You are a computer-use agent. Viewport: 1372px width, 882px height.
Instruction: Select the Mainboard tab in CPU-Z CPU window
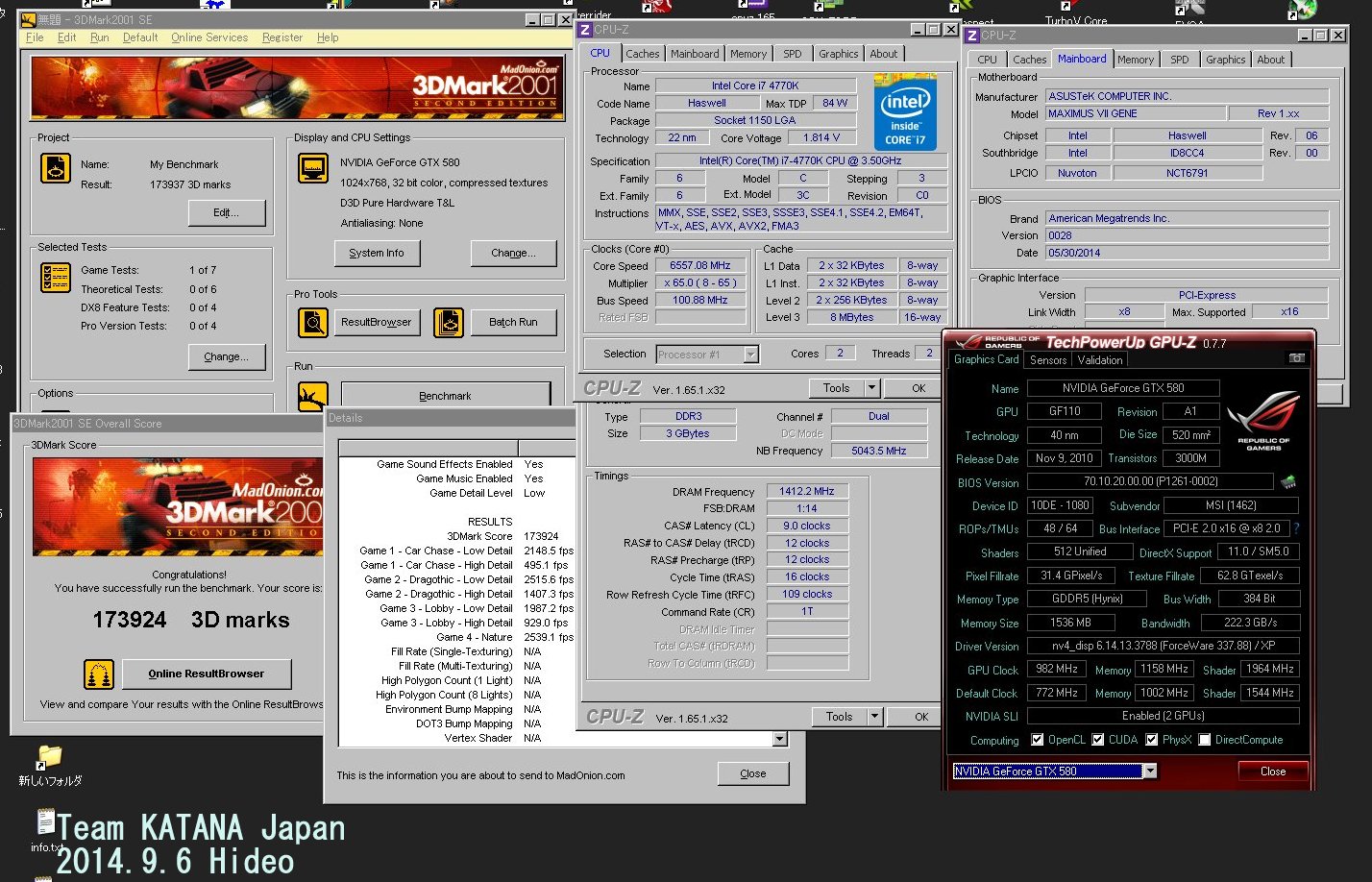click(695, 54)
